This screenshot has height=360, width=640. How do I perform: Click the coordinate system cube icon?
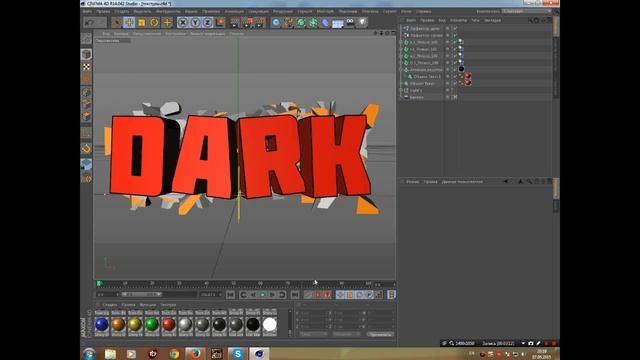tap(220, 22)
